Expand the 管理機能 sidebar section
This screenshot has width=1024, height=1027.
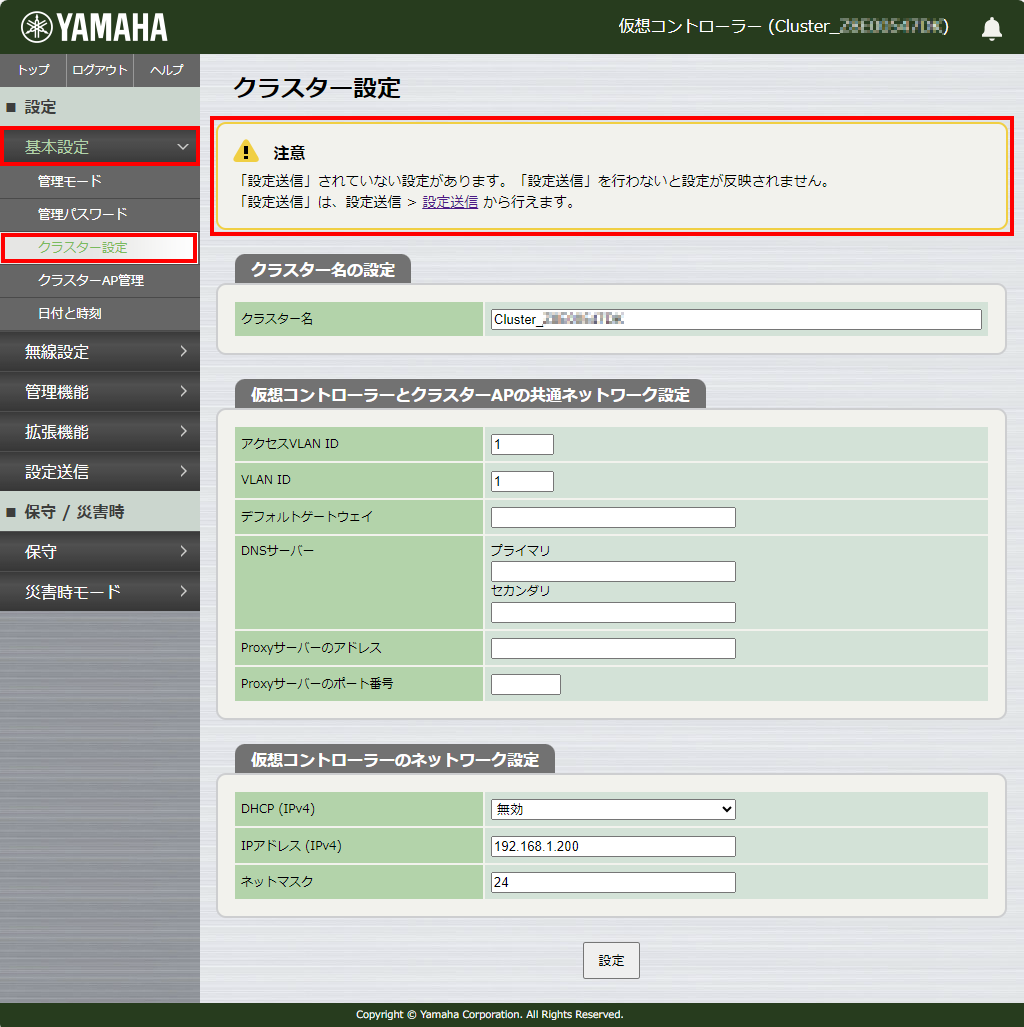(x=100, y=392)
